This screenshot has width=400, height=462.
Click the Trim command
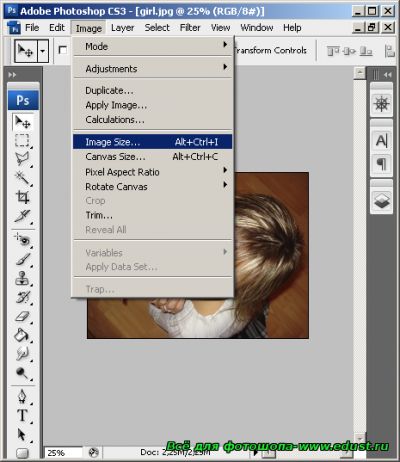coord(99,215)
